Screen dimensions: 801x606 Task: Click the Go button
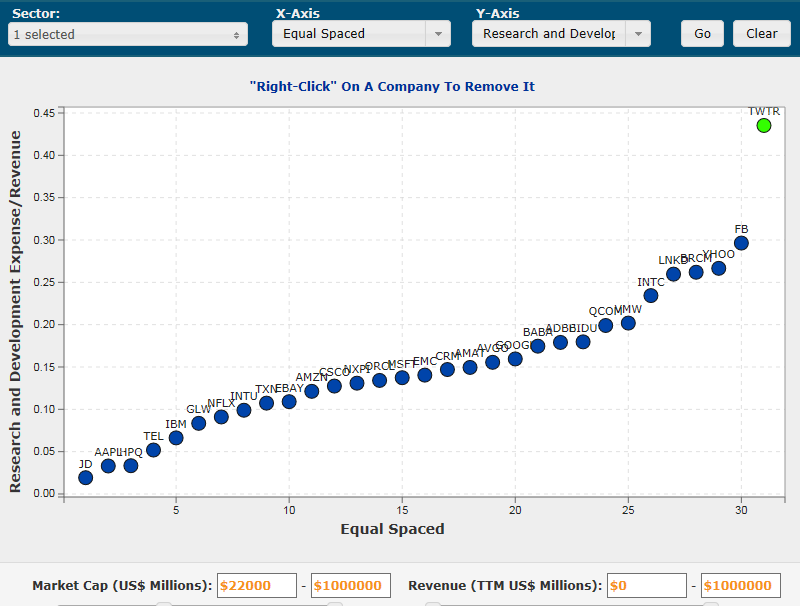pyautogui.click(x=702, y=34)
